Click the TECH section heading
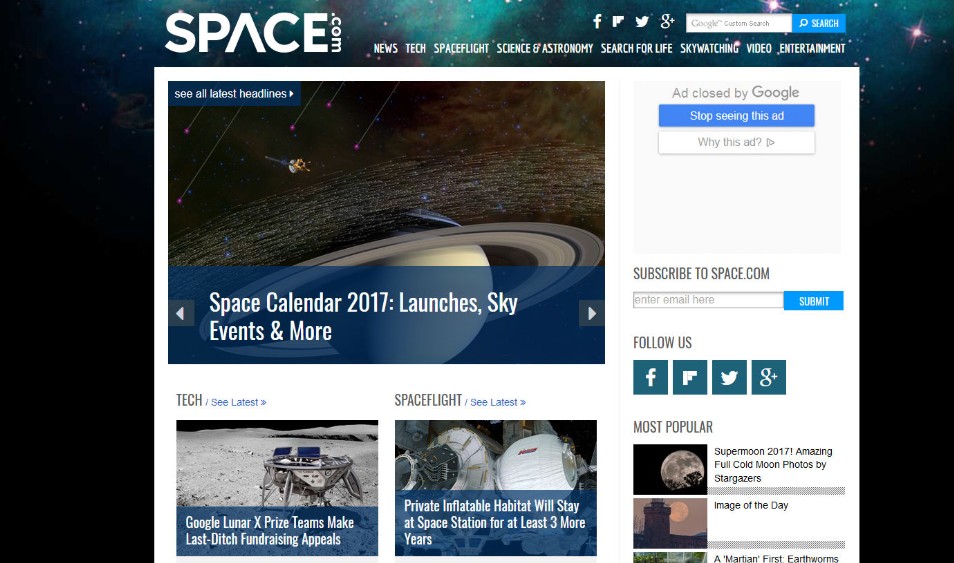The image size is (954, 563). coord(189,400)
